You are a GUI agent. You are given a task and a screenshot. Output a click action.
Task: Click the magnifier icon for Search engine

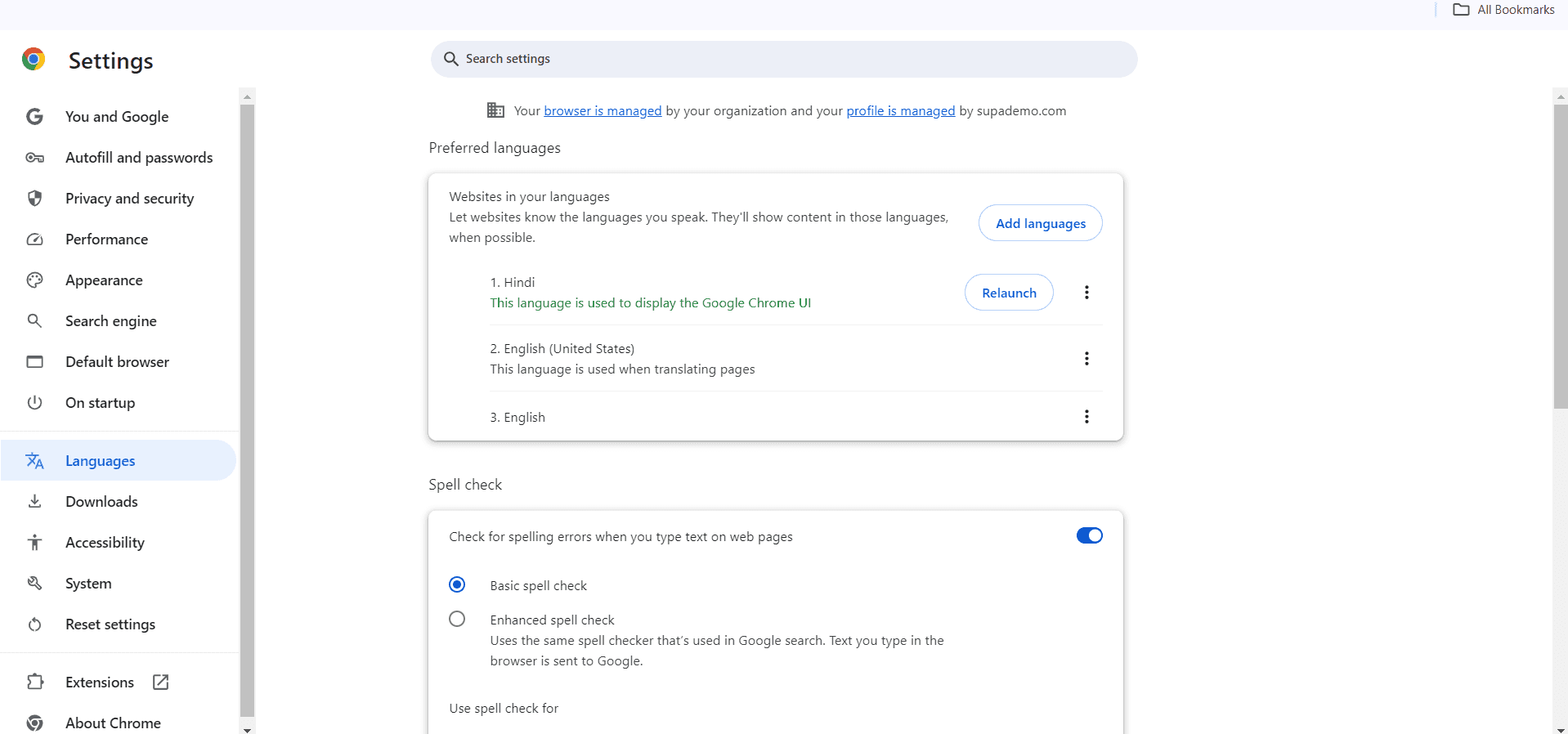pyautogui.click(x=34, y=320)
